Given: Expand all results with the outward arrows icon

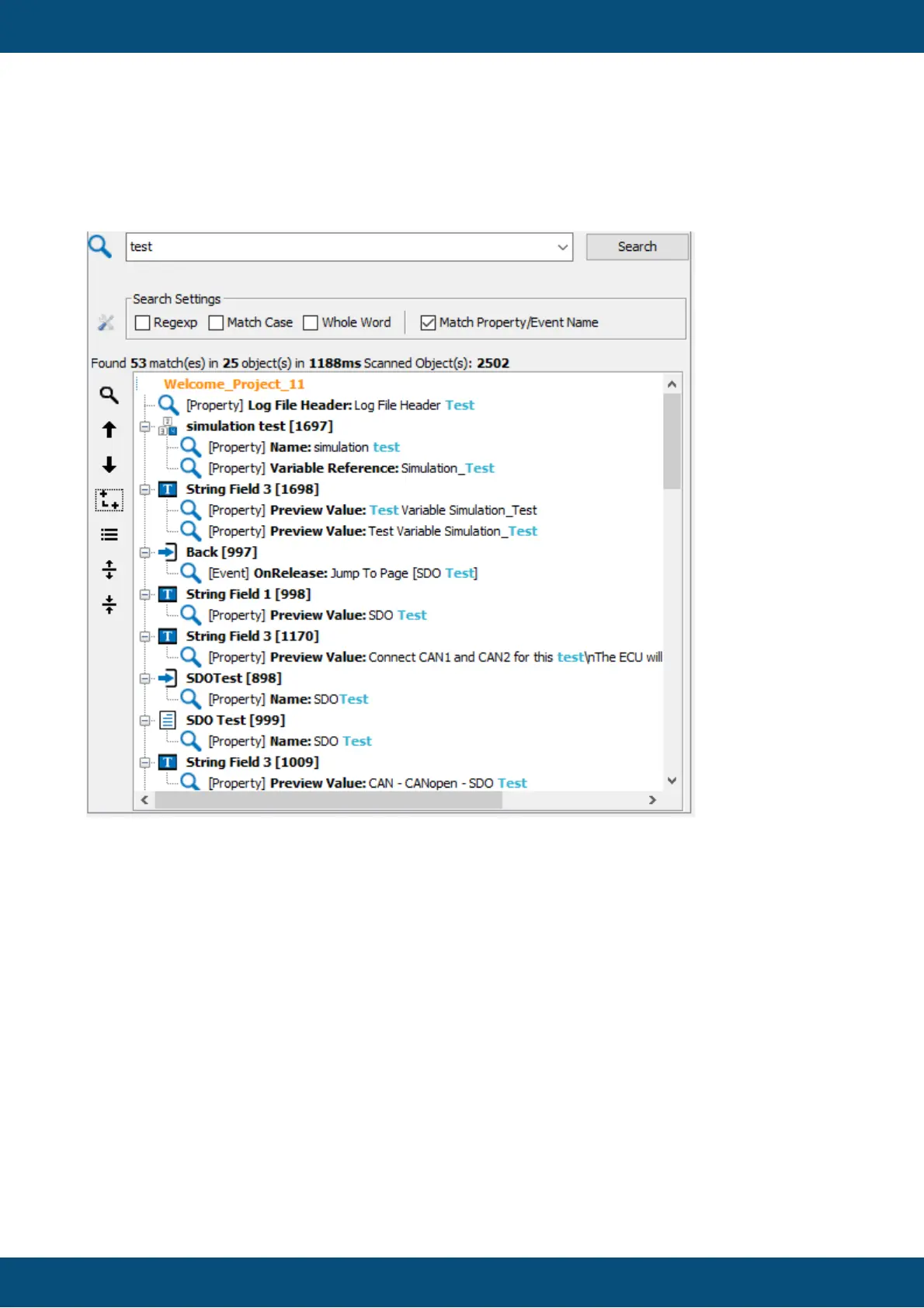Looking at the screenshot, I should [109, 569].
